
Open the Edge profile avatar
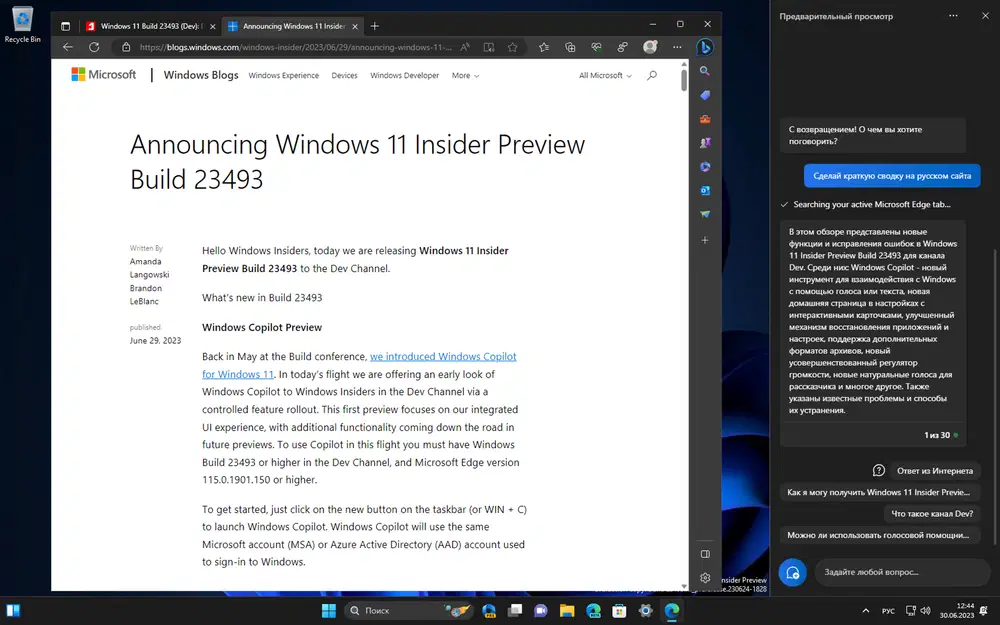point(650,47)
